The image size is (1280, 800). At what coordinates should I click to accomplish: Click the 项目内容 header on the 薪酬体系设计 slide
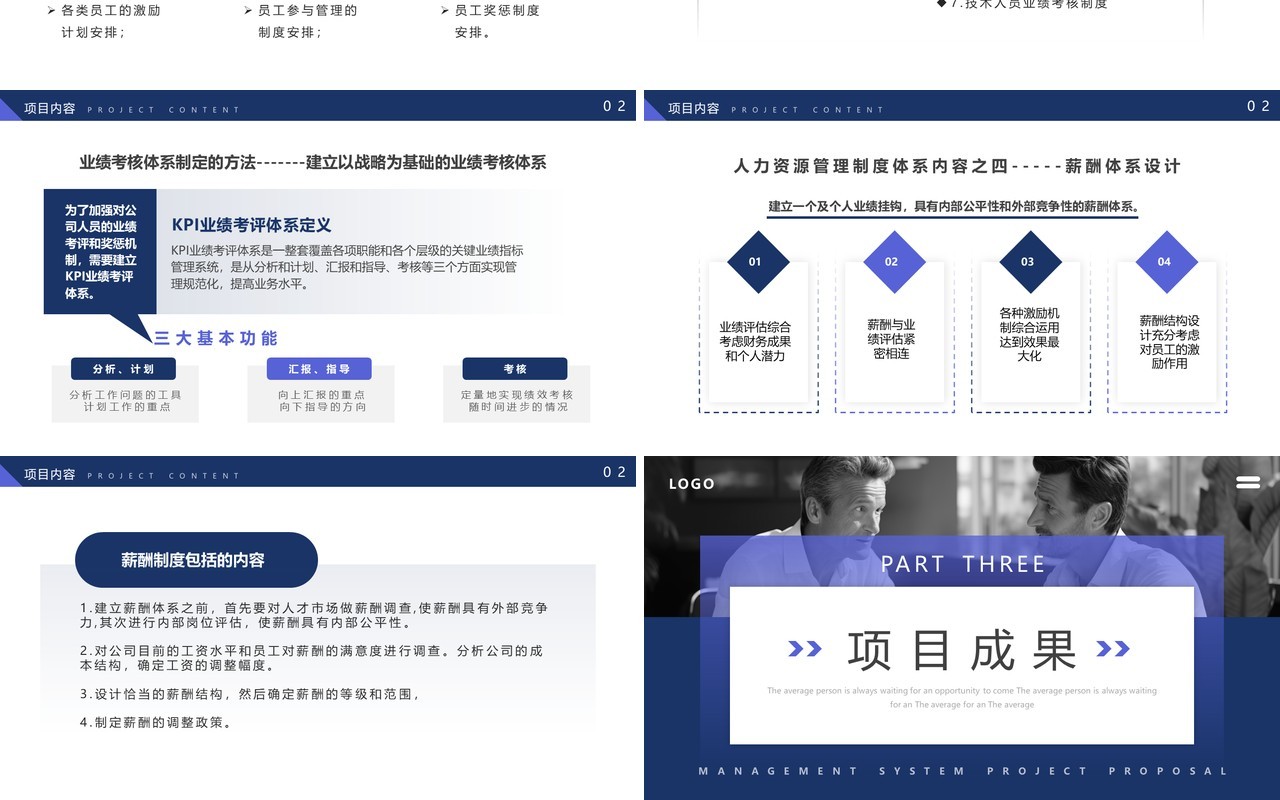694,108
